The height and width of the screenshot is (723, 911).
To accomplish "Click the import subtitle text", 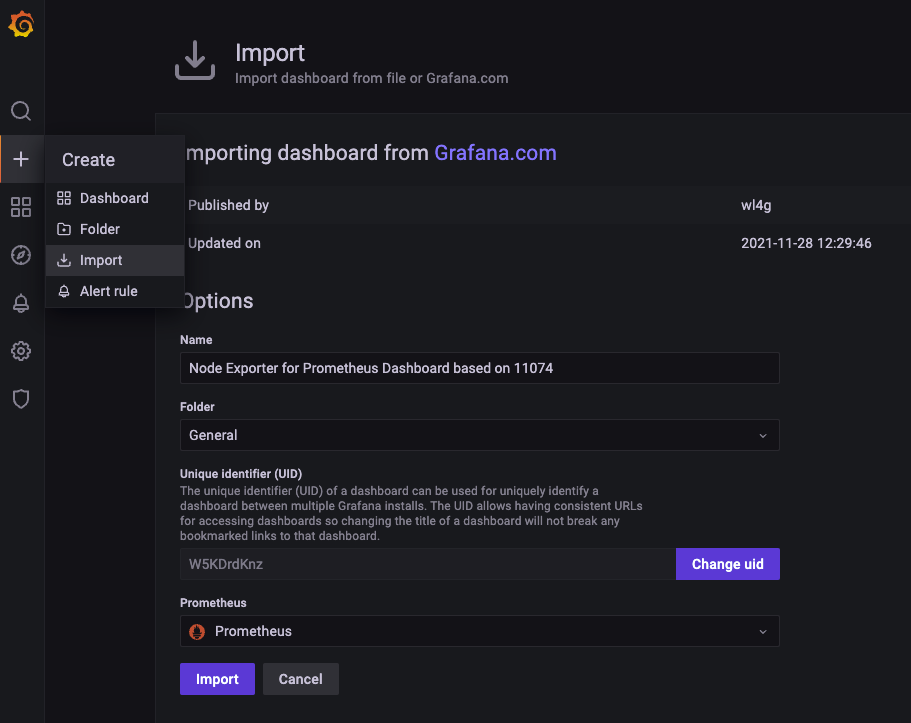I will [371, 78].
